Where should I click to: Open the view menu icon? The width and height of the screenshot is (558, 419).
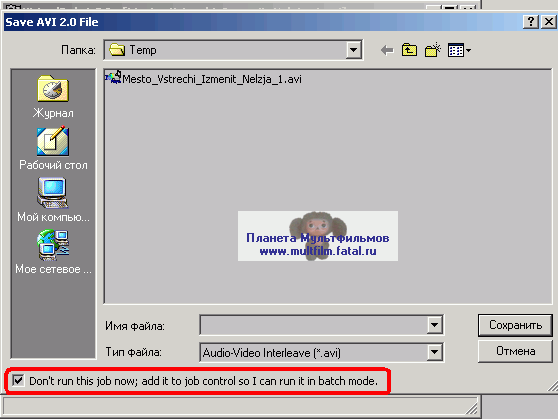459,50
